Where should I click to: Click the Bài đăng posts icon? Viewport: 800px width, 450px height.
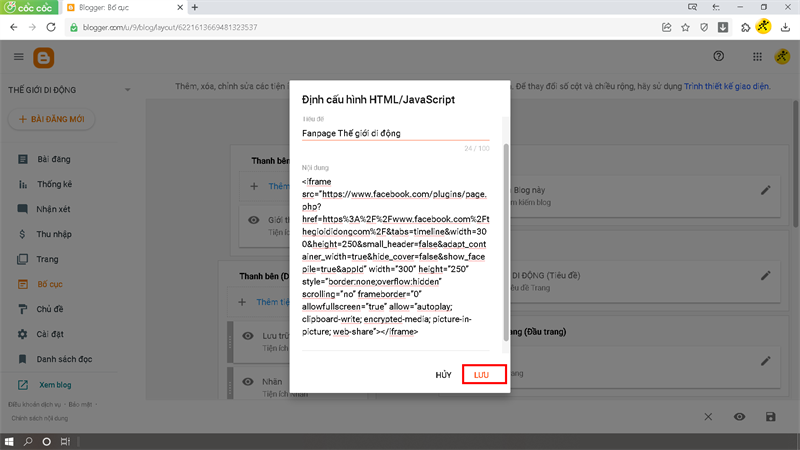22,159
